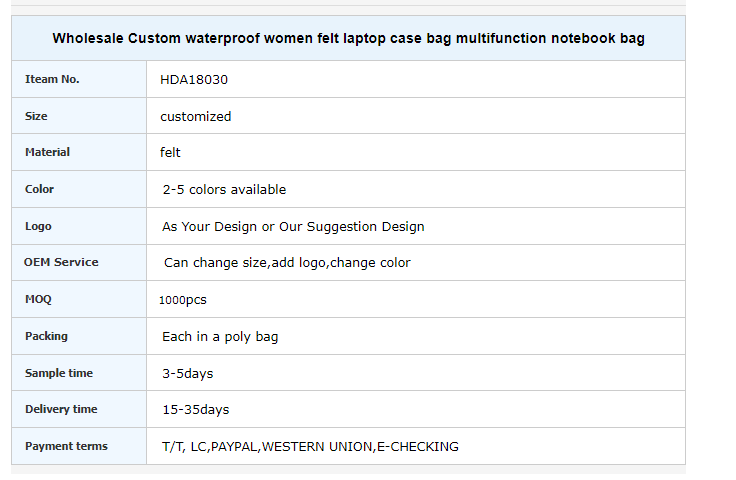736x480 pixels.
Task: Click the payment terms T/T, LC, PAYPAL text
Action: [x=310, y=446]
